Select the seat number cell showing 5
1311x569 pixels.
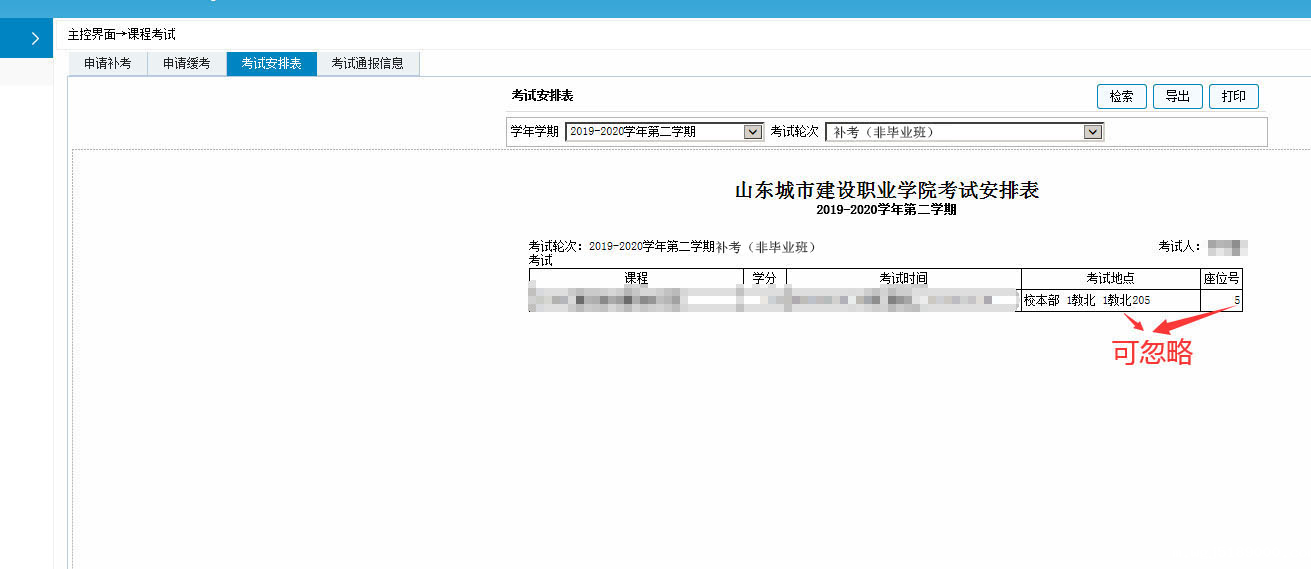(x=1221, y=300)
